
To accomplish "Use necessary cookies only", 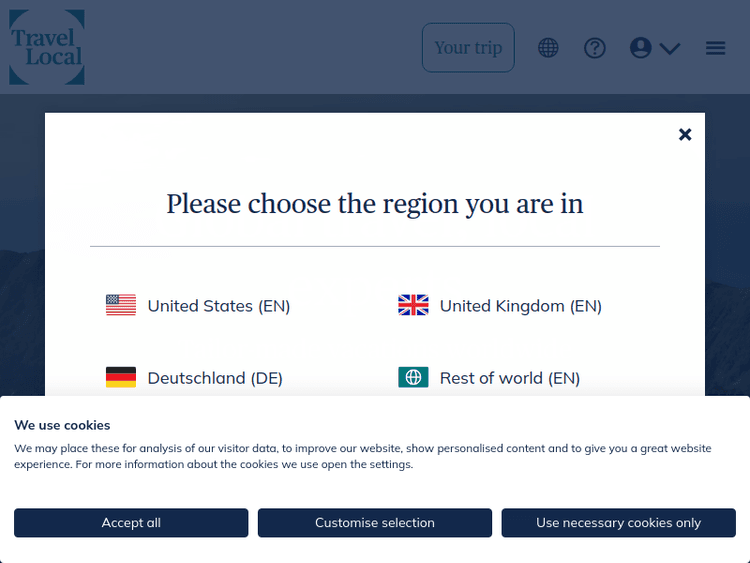I will point(618,523).
